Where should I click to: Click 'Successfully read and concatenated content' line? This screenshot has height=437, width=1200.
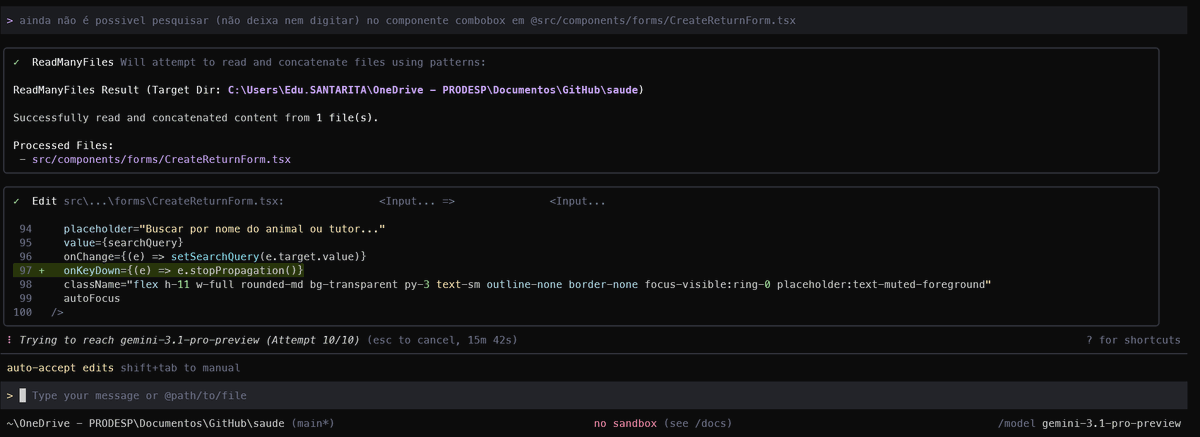coord(196,118)
